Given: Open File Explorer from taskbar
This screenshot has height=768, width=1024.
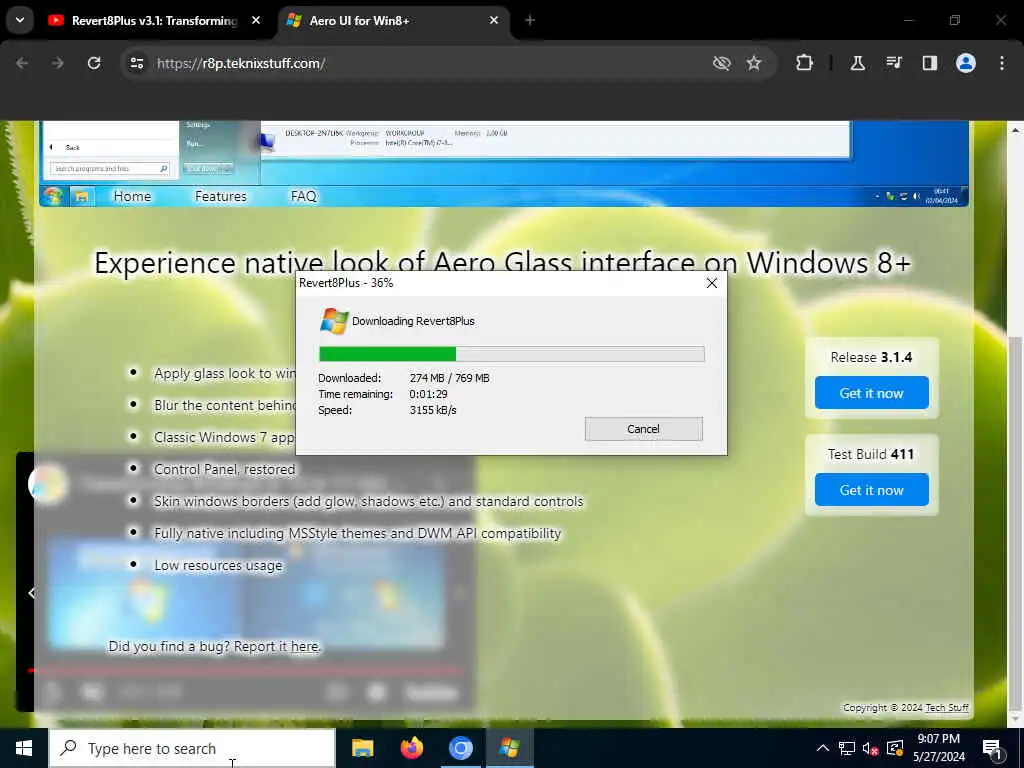Looking at the screenshot, I should [362, 748].
